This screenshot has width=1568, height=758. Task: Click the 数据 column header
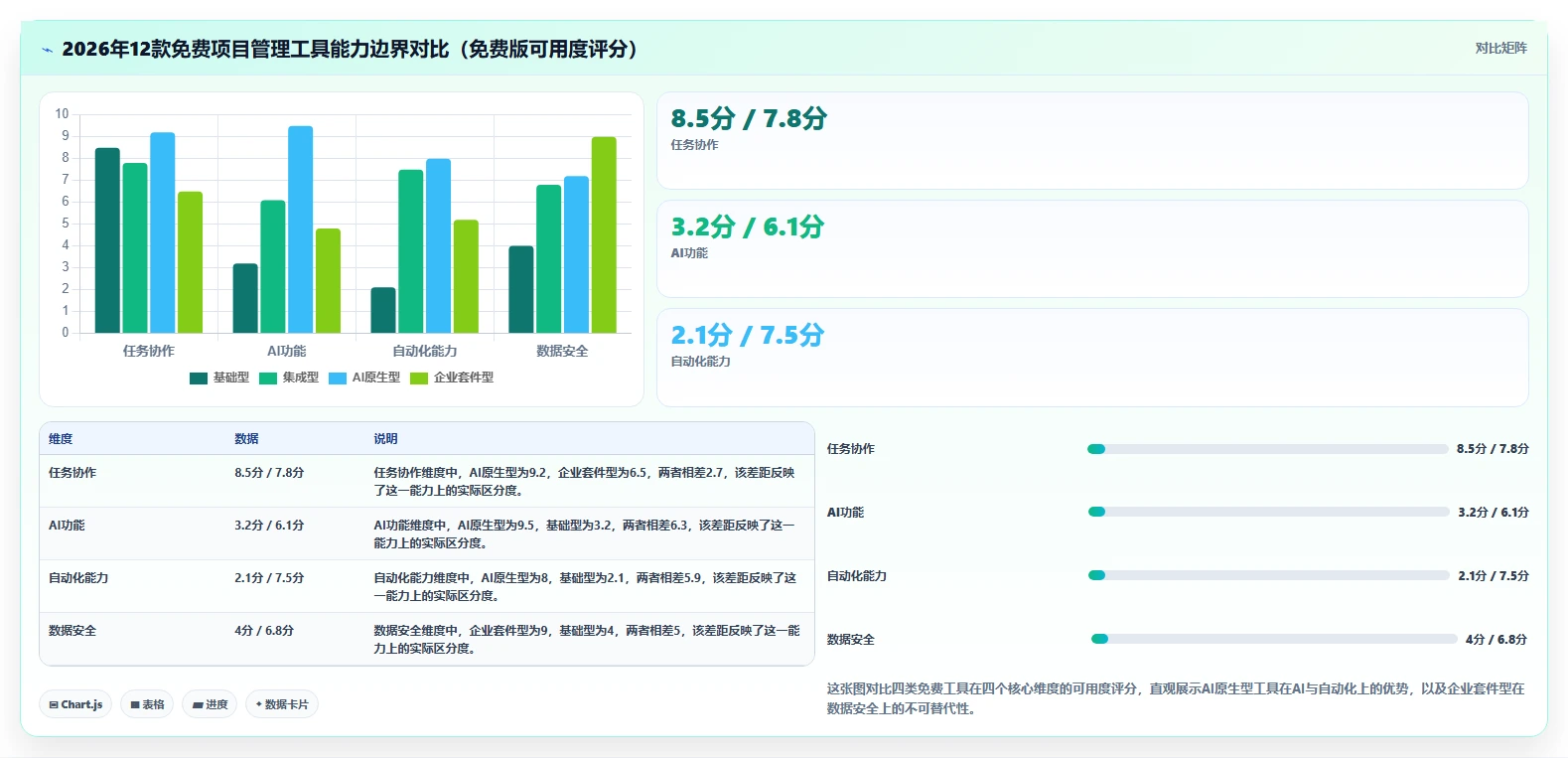(x=246, y=438)
